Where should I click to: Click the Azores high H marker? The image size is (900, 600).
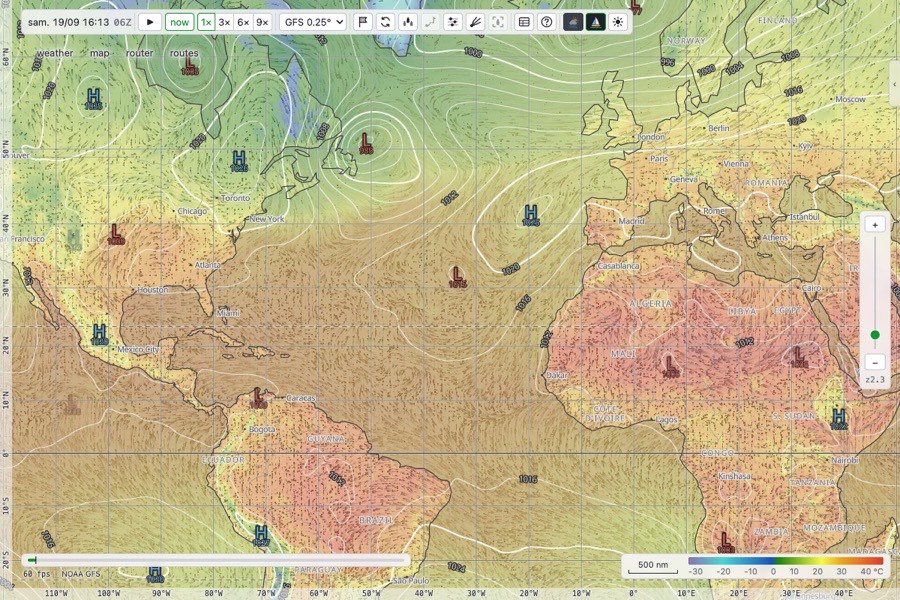(x=531, y=215)
